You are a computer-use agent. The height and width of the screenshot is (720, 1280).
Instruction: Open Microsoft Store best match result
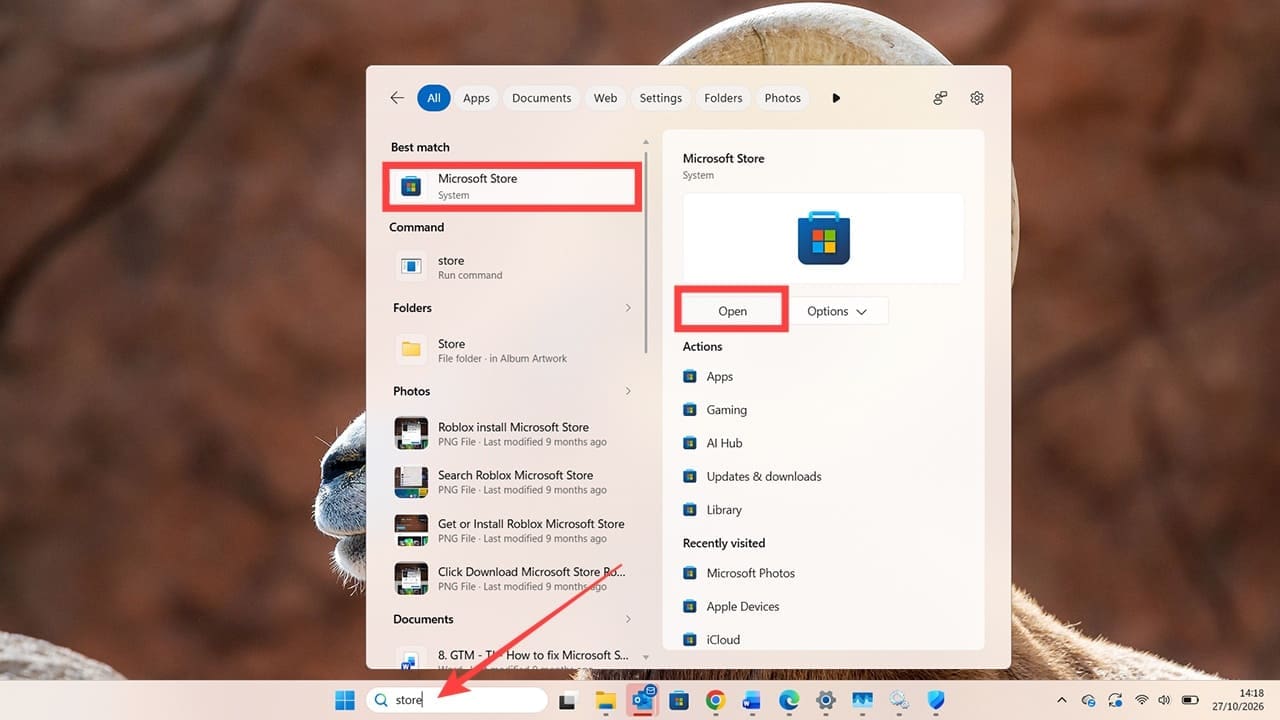512,186
